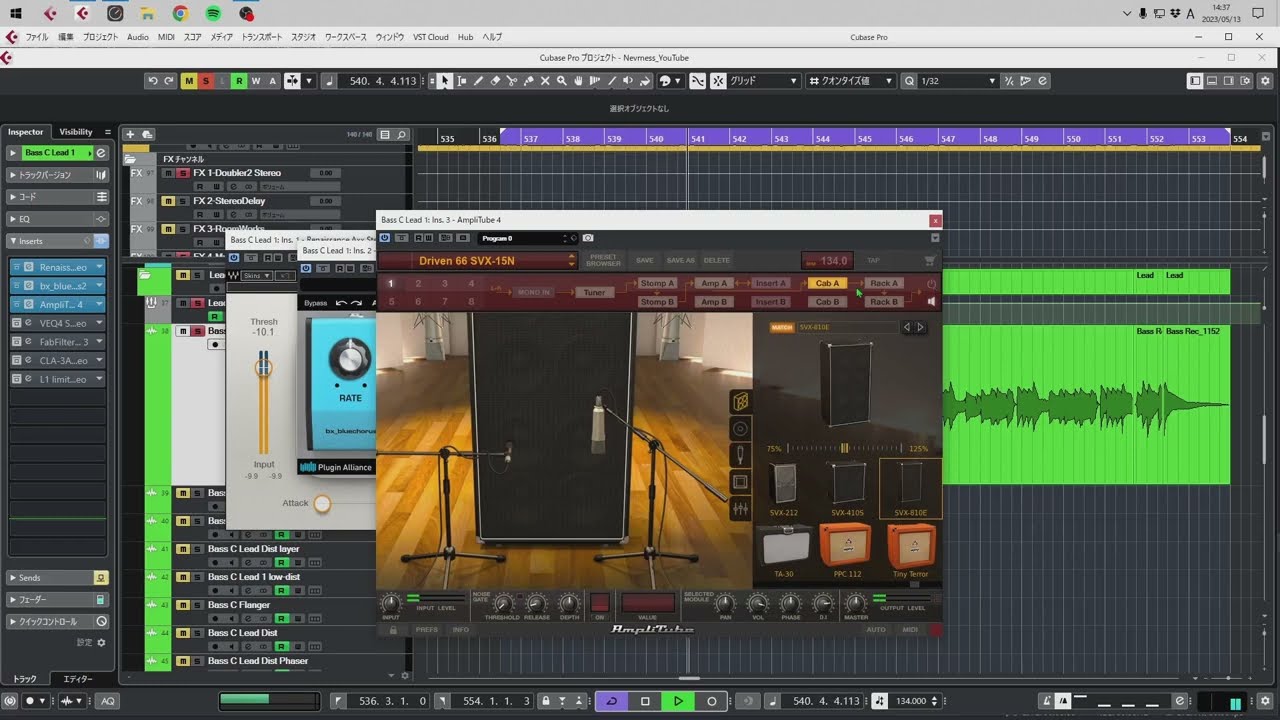
Task: Click the Record button in transport
Action: click(x=711, y=701)
